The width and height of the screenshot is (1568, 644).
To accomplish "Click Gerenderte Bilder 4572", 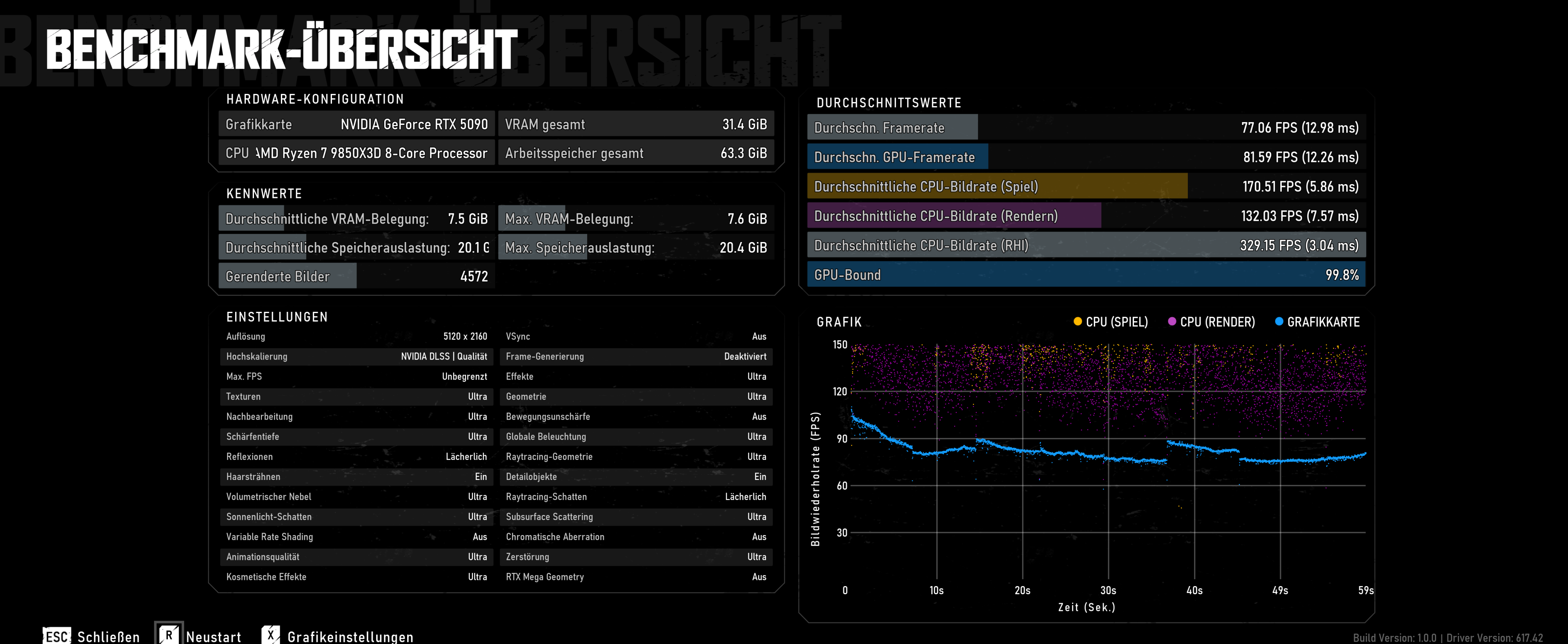I will point(357,276).
